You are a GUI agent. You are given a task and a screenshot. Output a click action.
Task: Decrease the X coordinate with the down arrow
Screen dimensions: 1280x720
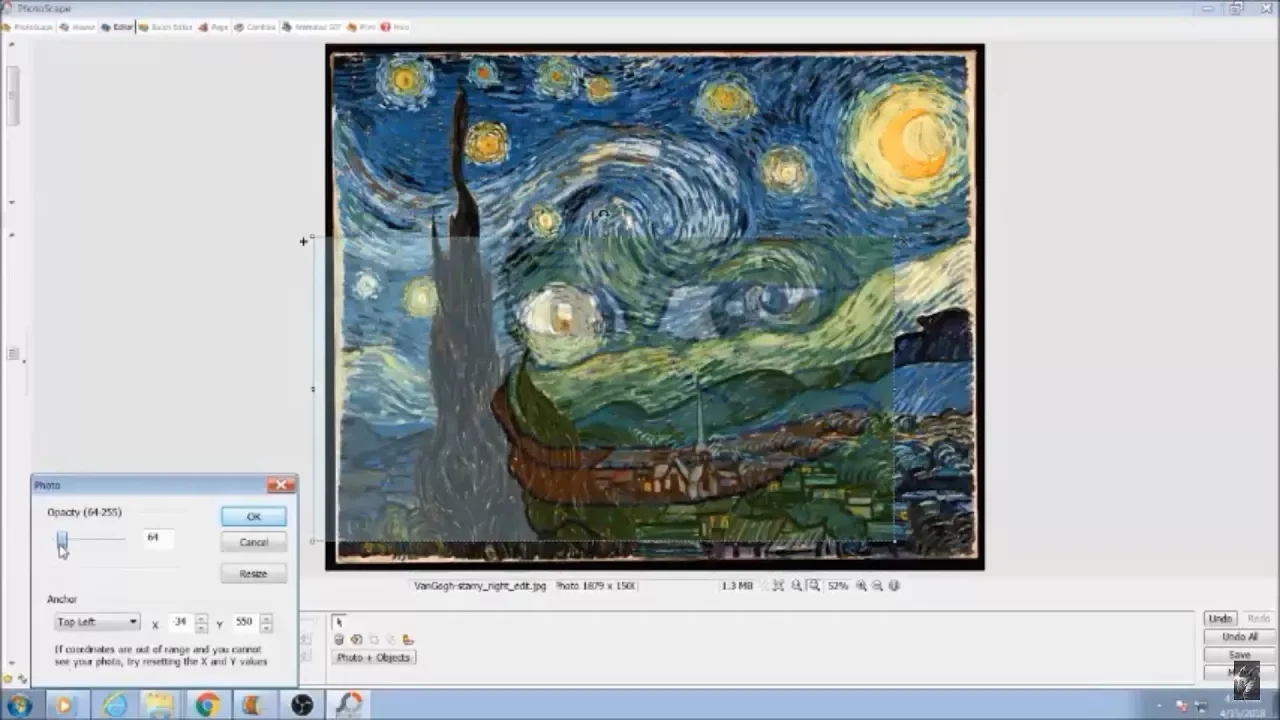click(202, 627)
